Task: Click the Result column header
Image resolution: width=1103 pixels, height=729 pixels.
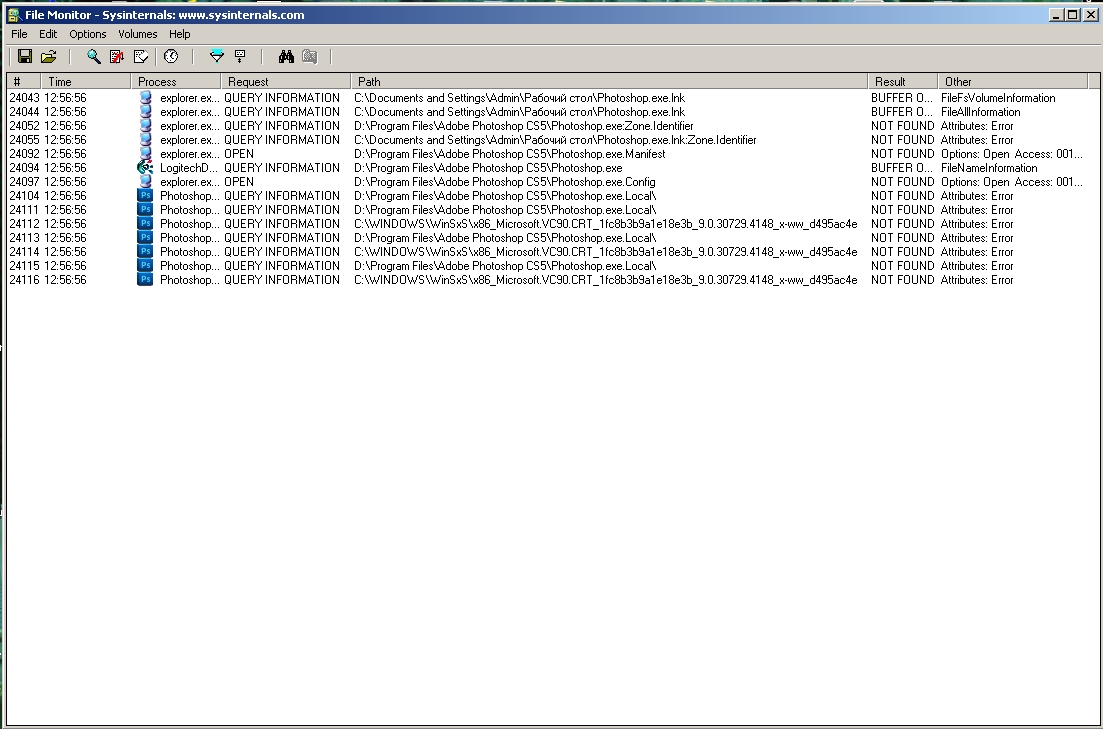Action: (x=903, y=82)
